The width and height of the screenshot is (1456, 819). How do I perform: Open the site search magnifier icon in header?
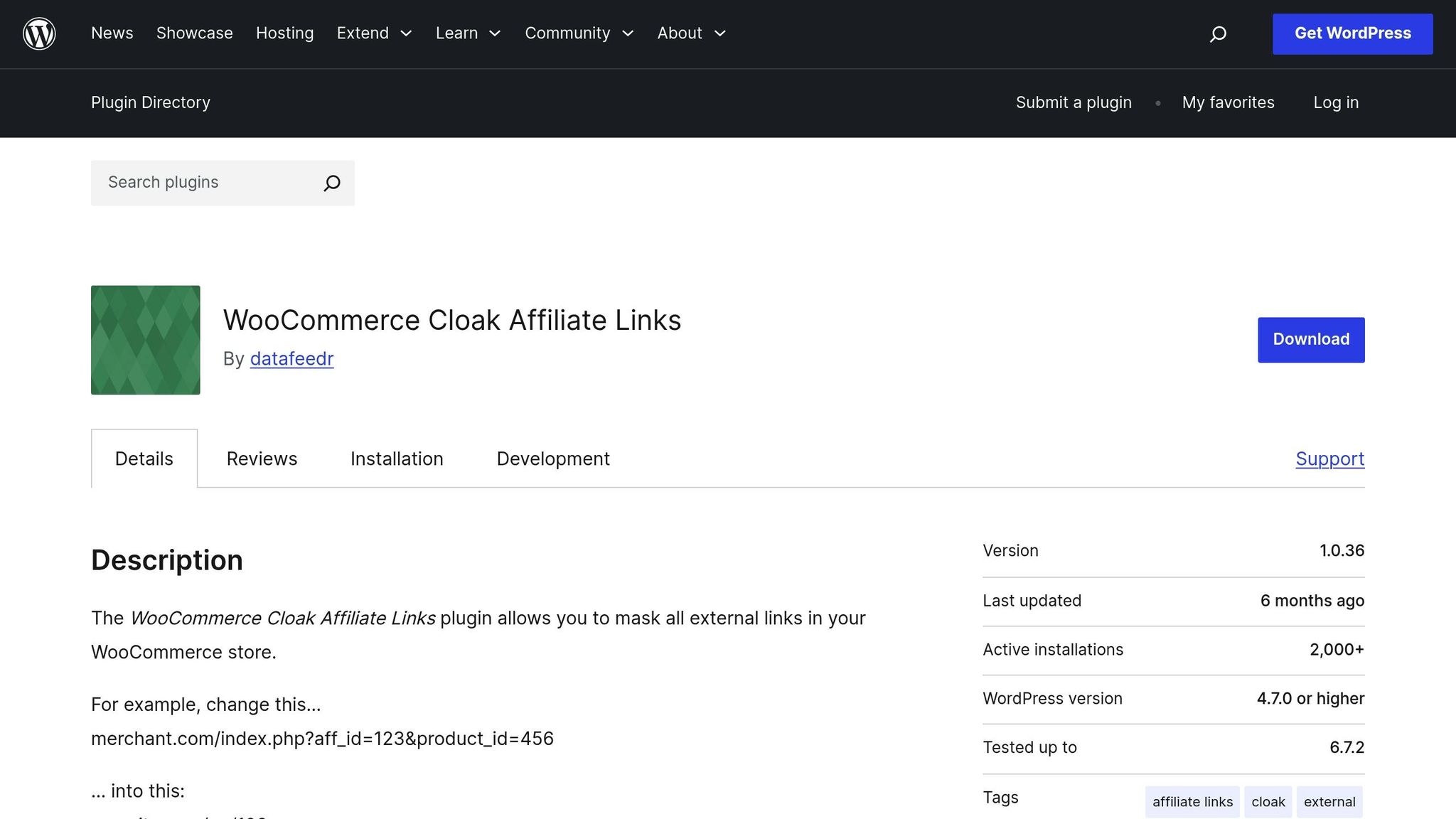[x=1218, y=33]
